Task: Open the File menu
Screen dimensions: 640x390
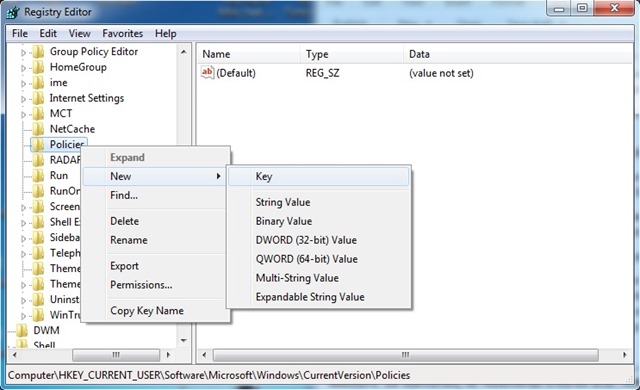Action: (20, 33)
